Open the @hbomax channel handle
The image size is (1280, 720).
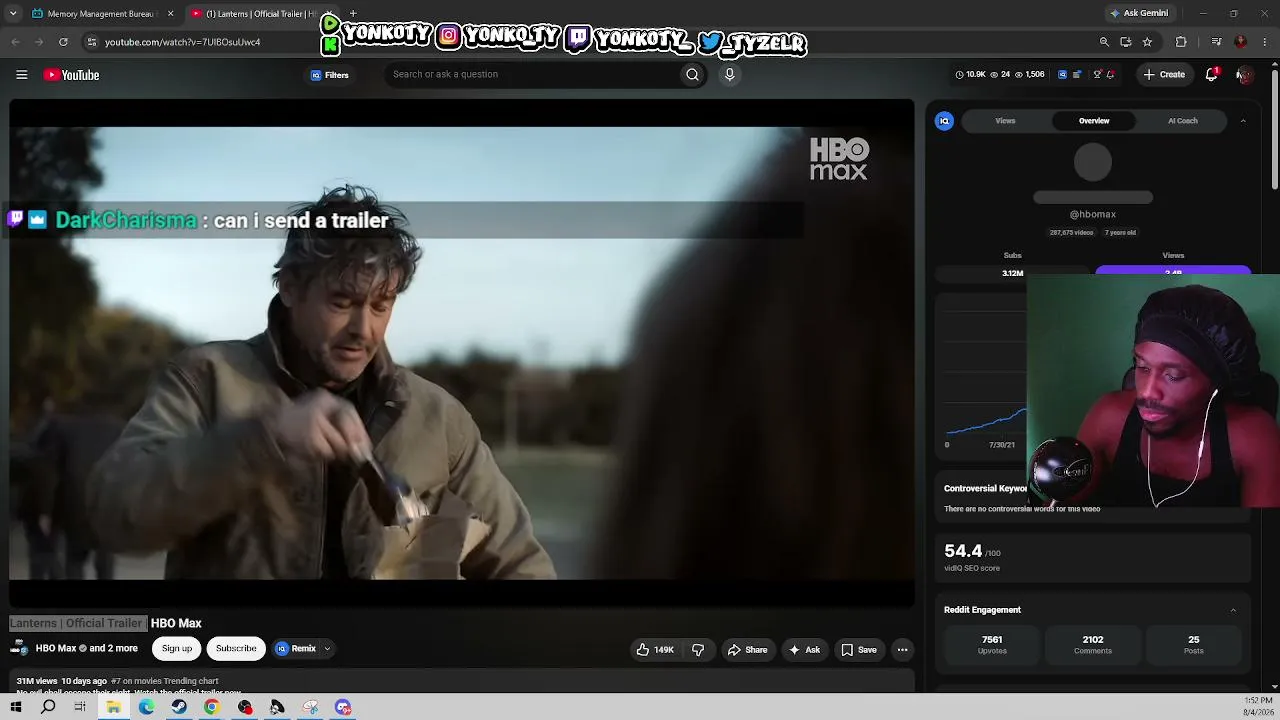[1093, 214]
